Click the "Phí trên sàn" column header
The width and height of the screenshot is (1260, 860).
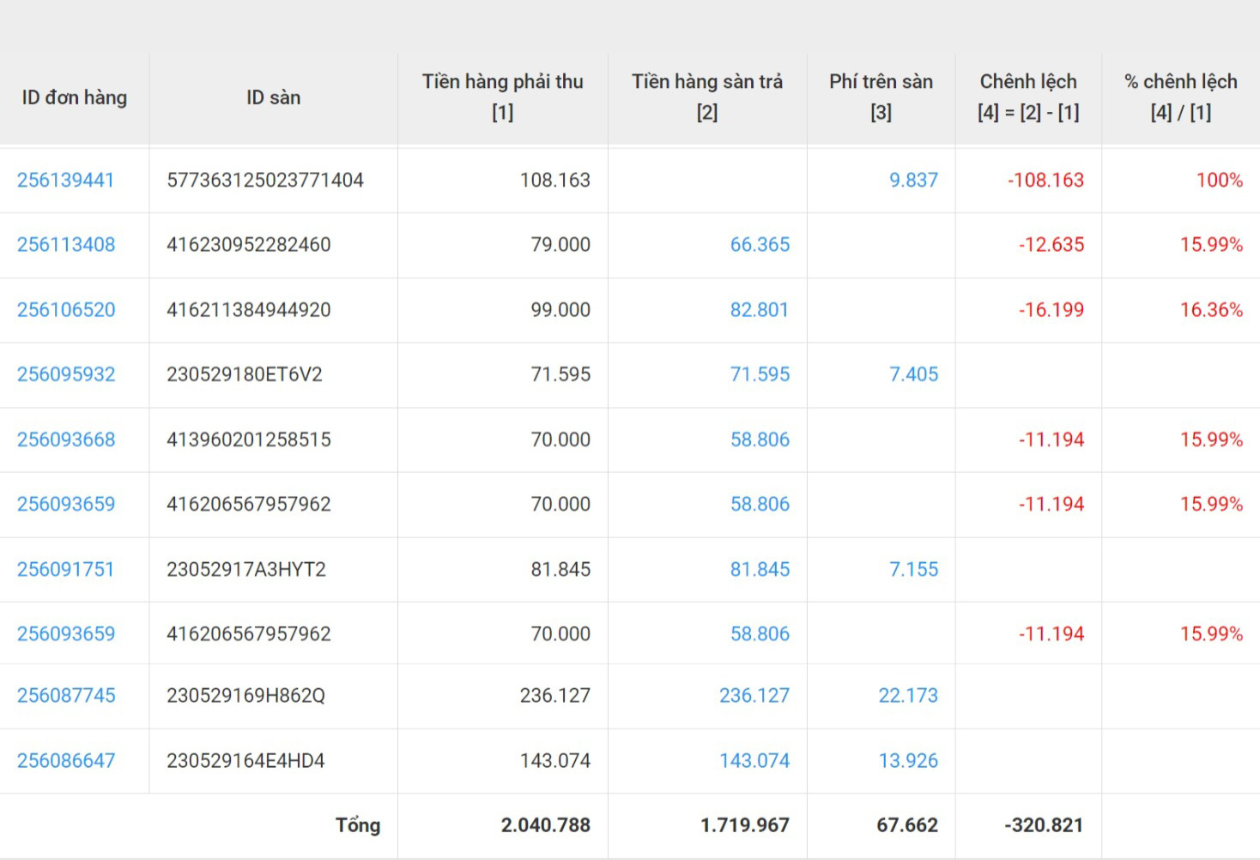click(x=880, y=97)
